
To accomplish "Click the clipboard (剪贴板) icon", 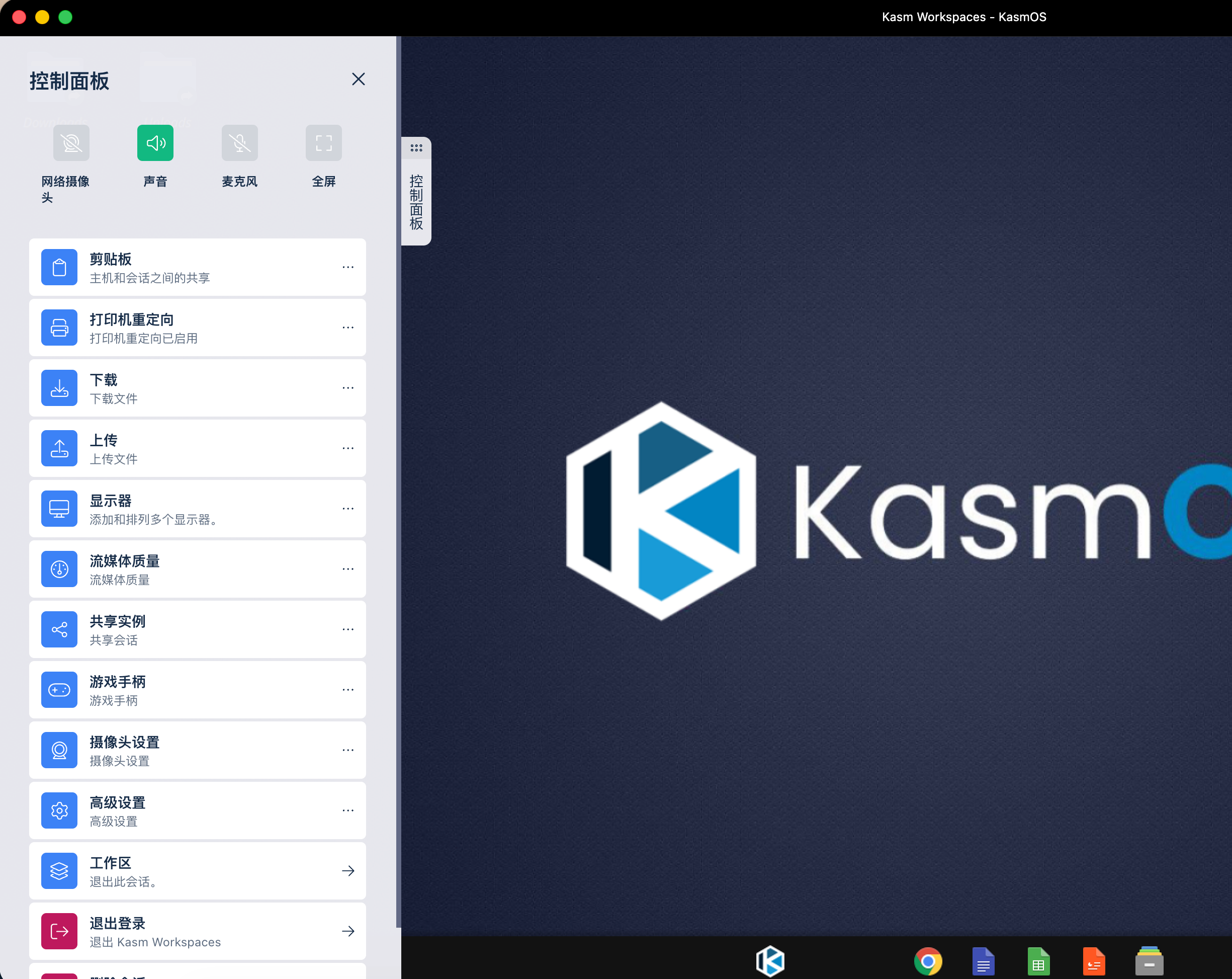I will [59, 267].
